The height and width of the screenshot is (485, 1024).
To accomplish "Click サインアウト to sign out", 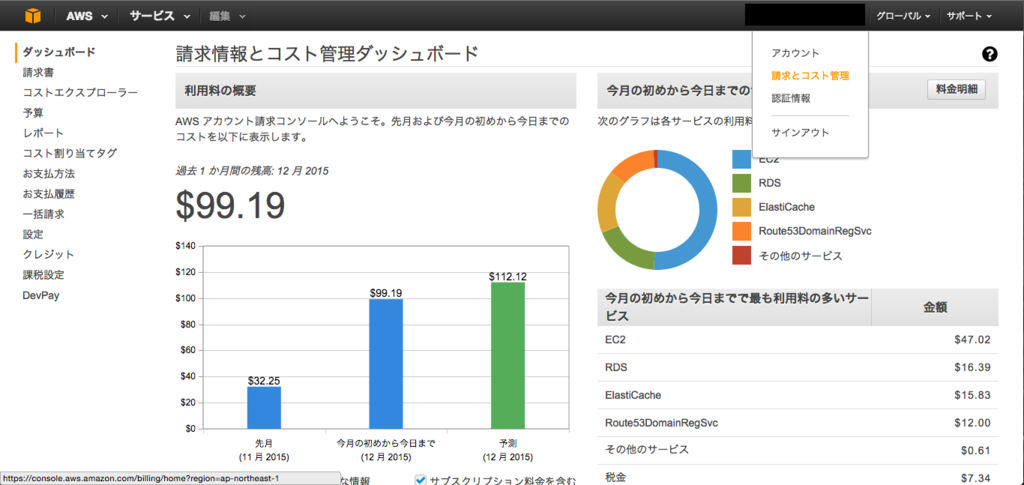I will coord(800,133).
